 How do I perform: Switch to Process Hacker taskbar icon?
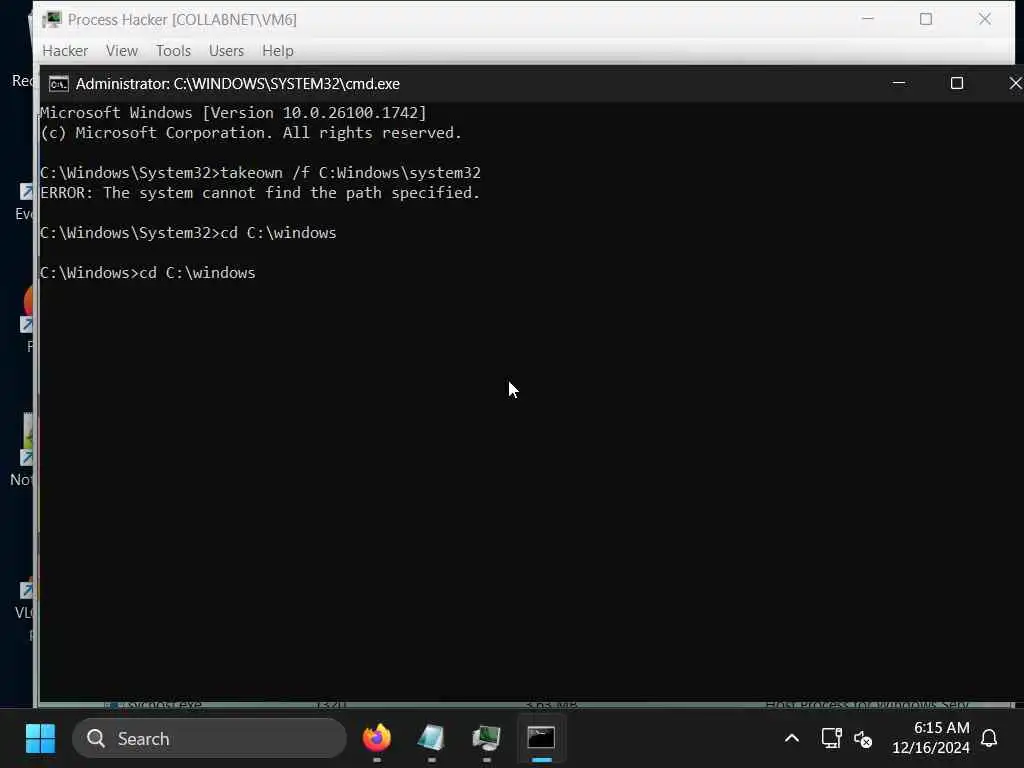(x=487, y=739)
